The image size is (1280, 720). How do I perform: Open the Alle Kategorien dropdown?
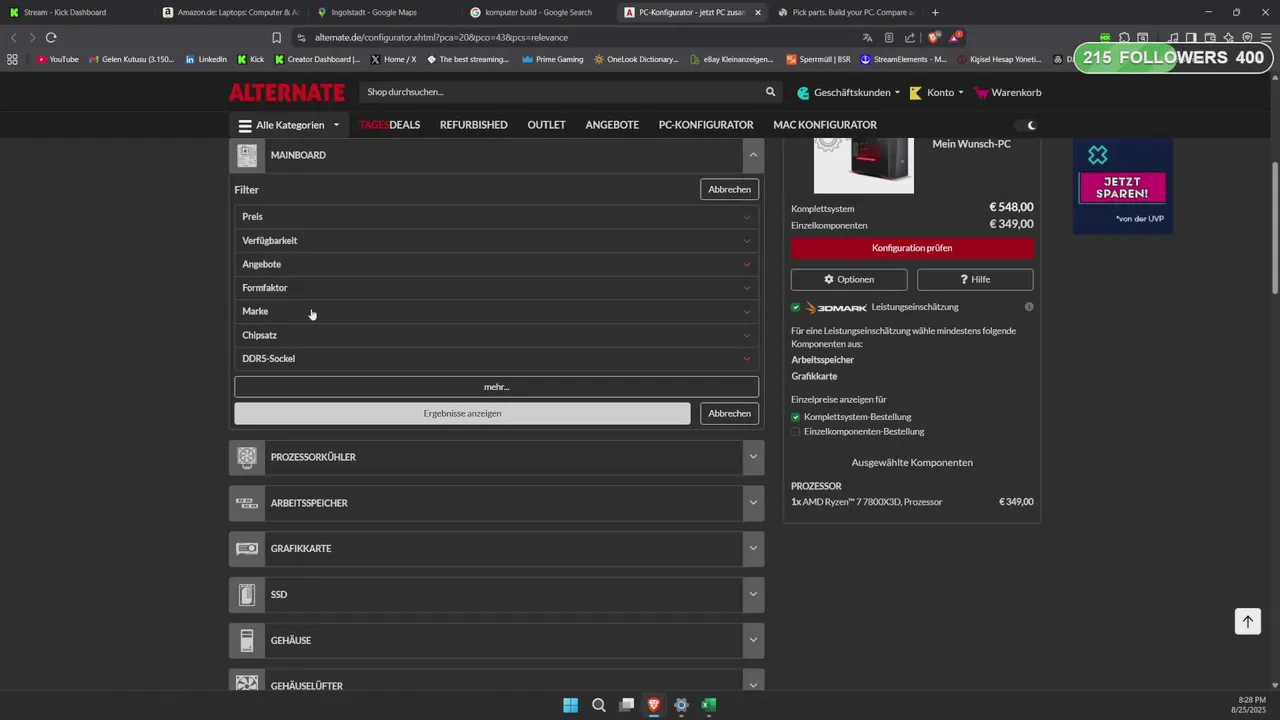288,125
